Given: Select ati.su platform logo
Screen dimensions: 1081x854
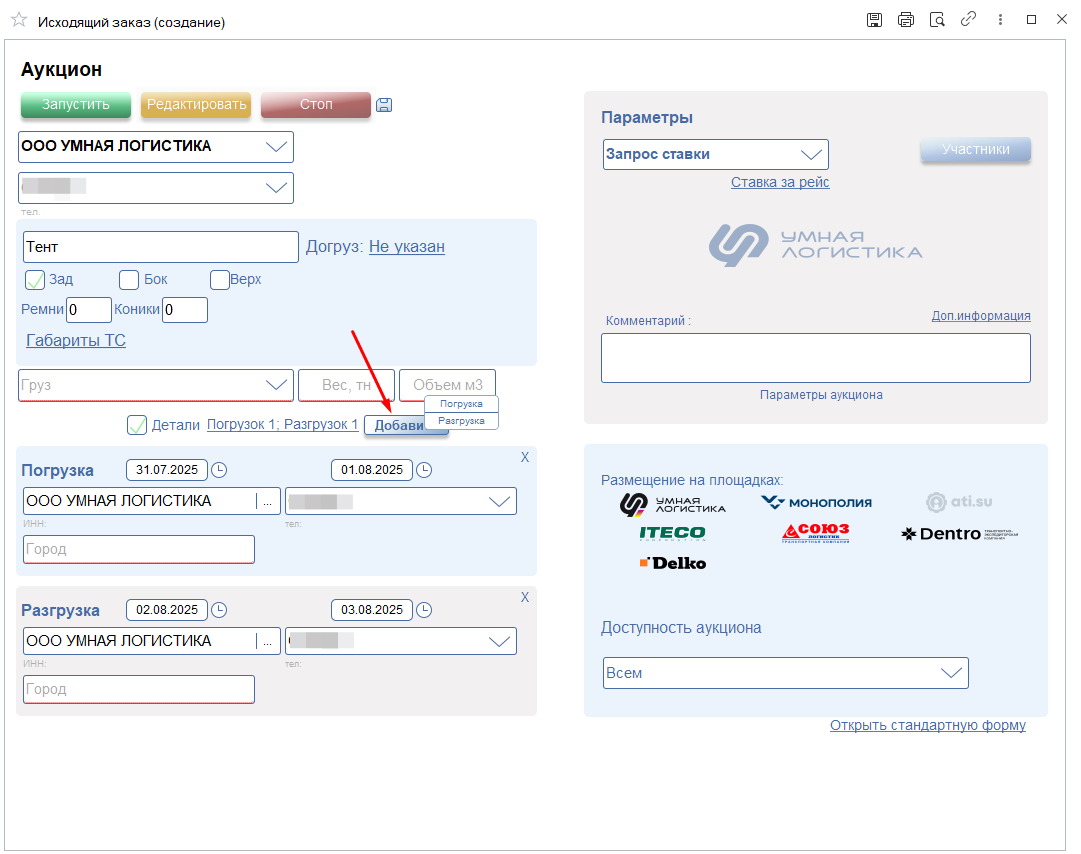Looking at the screenshot, I should (959, 502).
